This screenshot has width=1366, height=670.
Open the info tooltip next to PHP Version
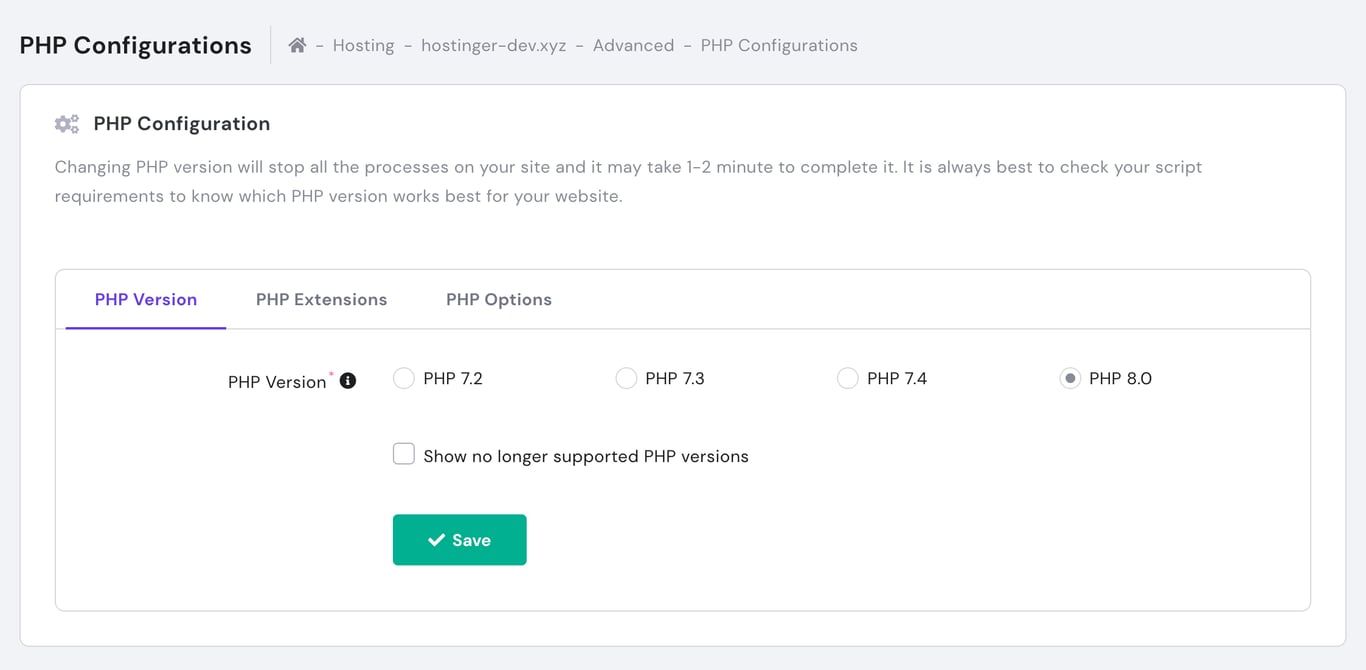click(x=347, y=380)
